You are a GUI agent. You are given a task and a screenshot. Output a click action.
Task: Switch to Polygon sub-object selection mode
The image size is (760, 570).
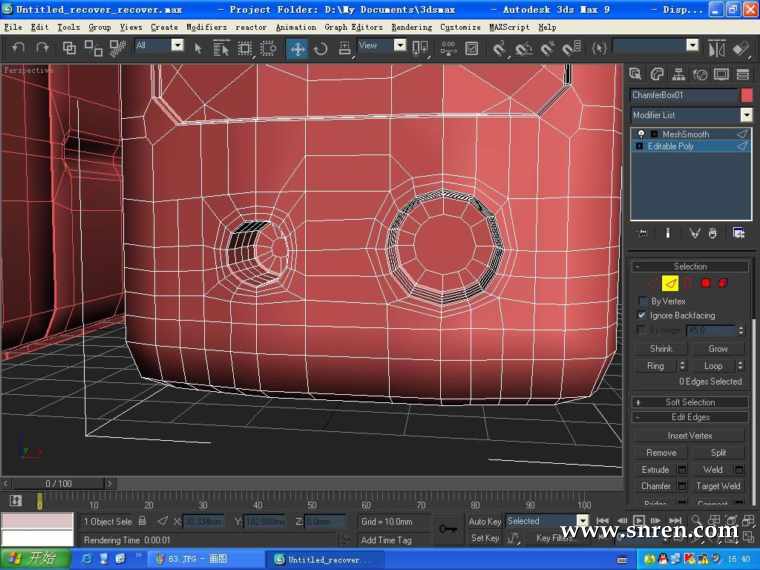pos(705,283)
